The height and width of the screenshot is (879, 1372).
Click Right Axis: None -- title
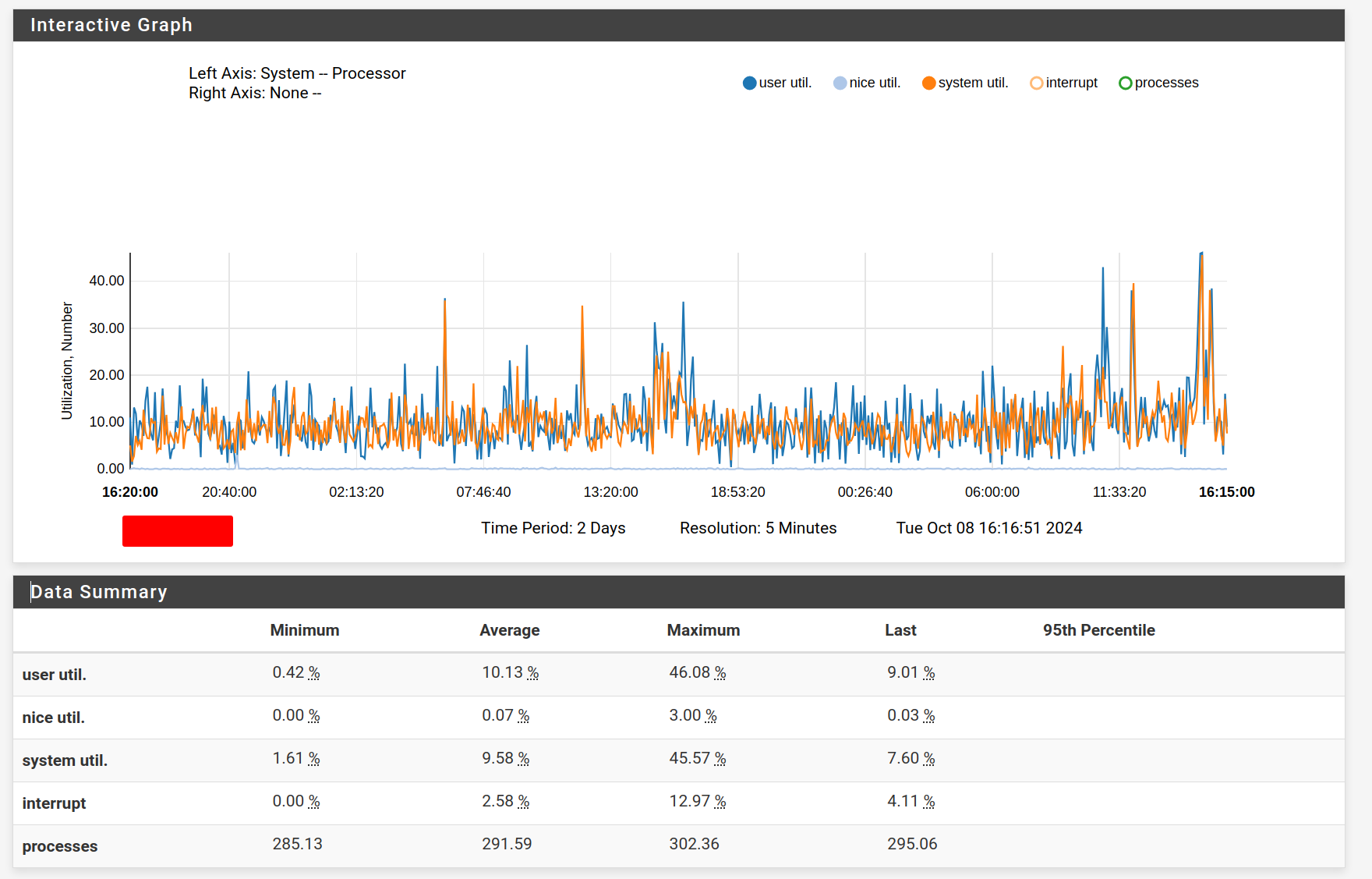pyautogui.click(x=255, y=93)
